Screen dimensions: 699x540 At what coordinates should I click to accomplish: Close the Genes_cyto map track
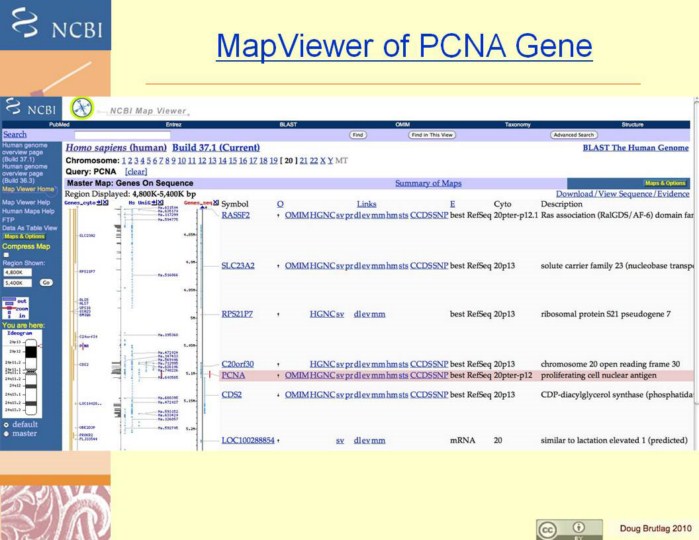105,202
